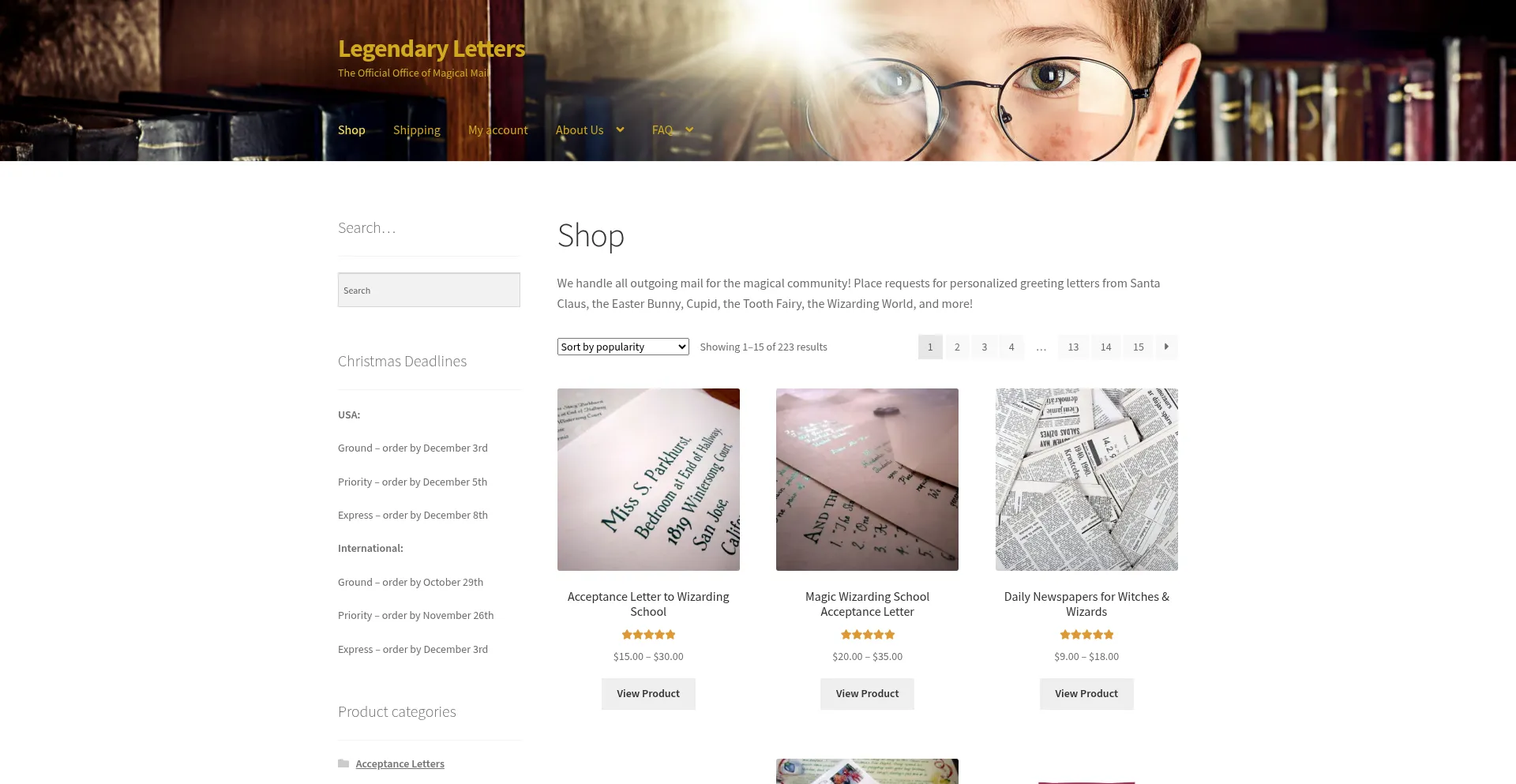
Task: Jump to page 15 of results
Action: [x=1139, y=347]
